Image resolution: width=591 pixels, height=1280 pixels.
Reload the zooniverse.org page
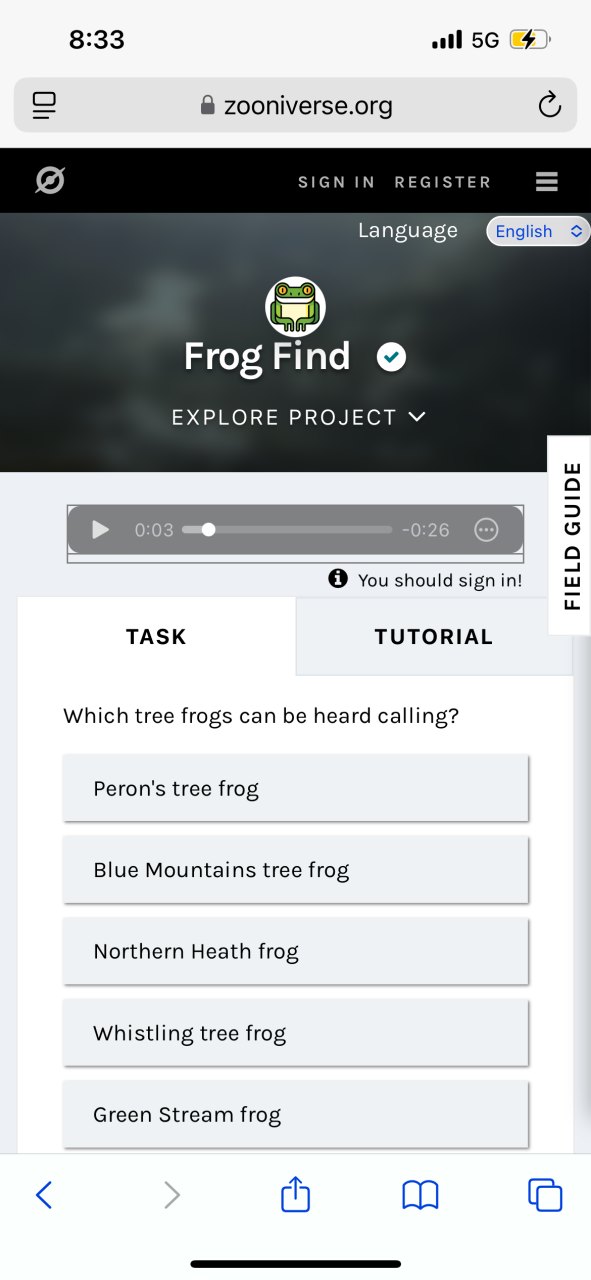click(x=549, y=105)
